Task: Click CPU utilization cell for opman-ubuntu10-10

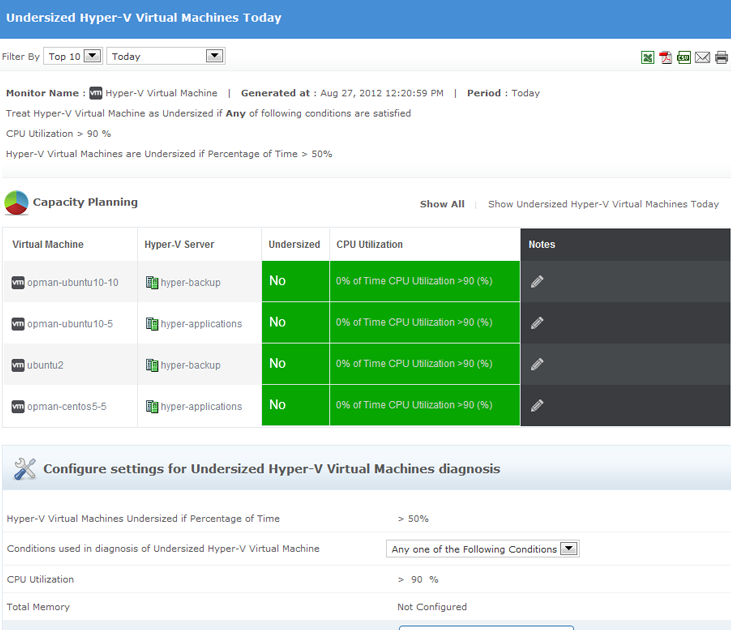Action: (425, 281)
